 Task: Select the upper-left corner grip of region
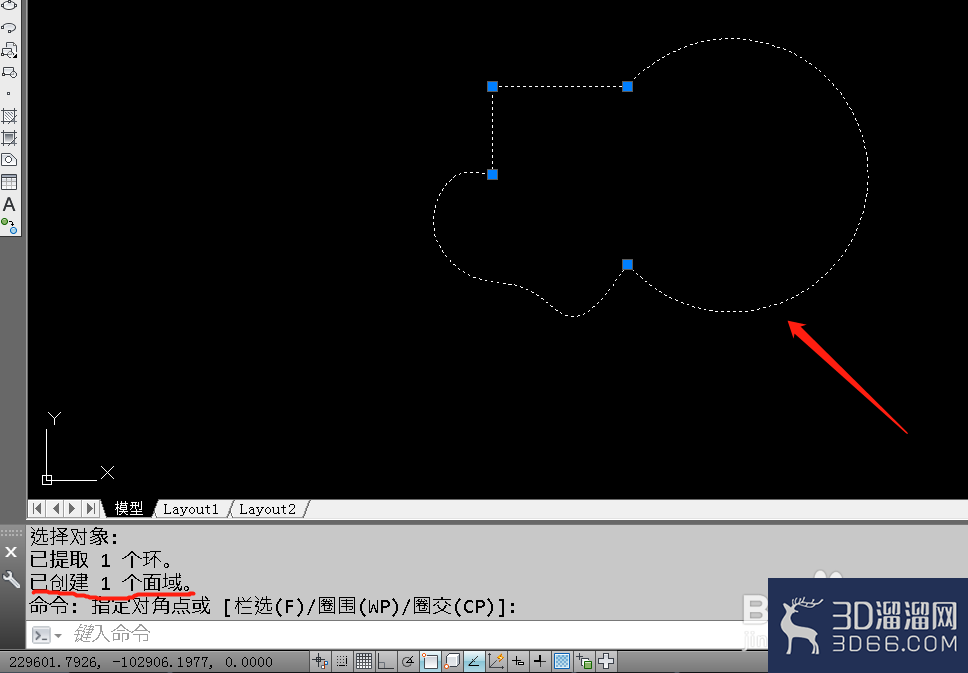pyautogui.click(x=492, y=86)
